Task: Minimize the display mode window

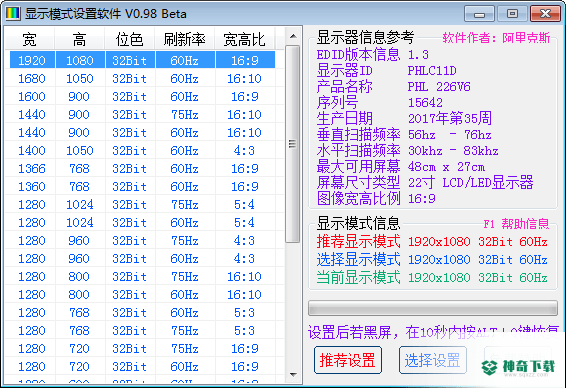Action: pos(479,14)
